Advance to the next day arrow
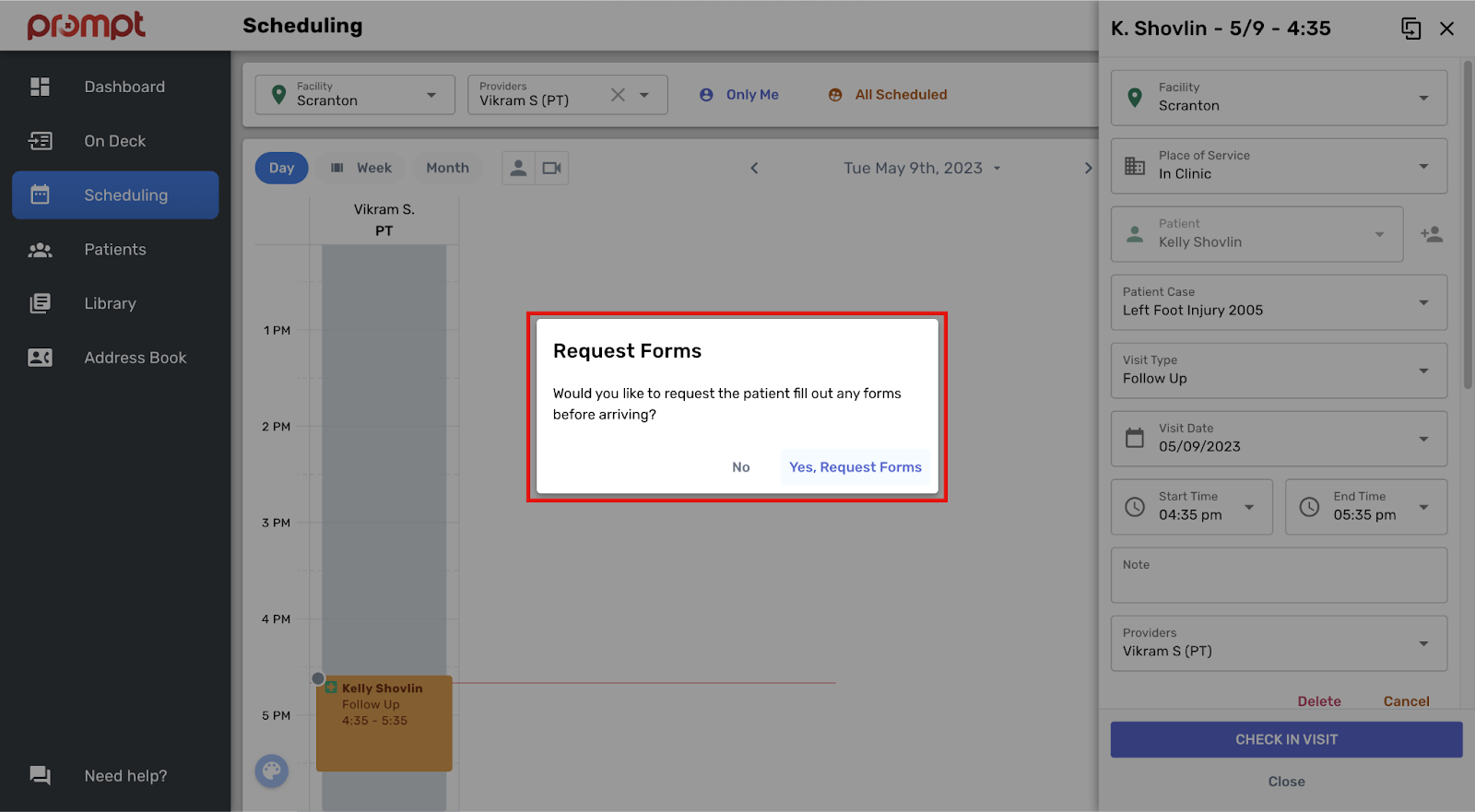1475x812 pixels. coord(1088,168)
